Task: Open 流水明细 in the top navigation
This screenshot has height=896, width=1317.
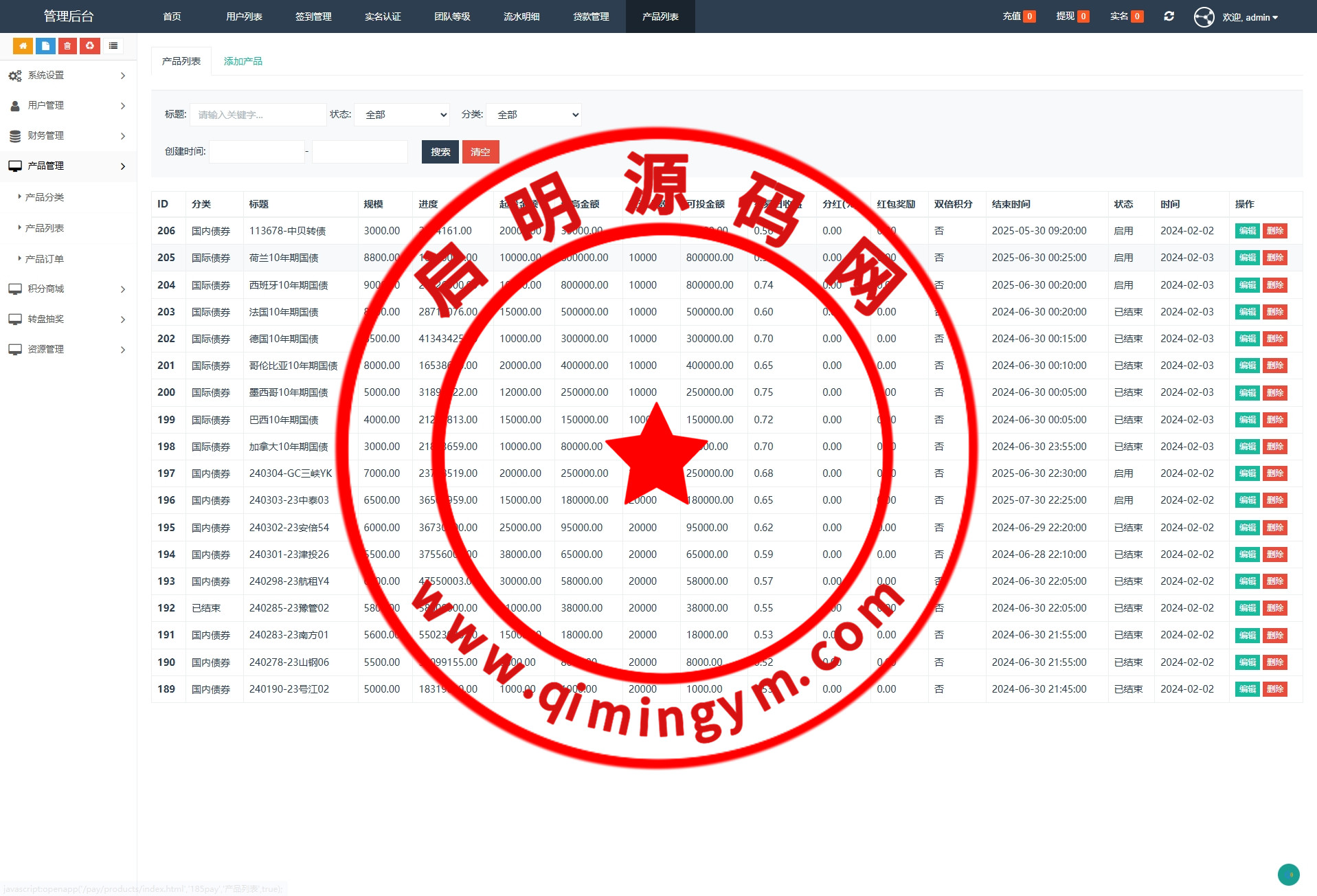Action: (x=521, y=16)
